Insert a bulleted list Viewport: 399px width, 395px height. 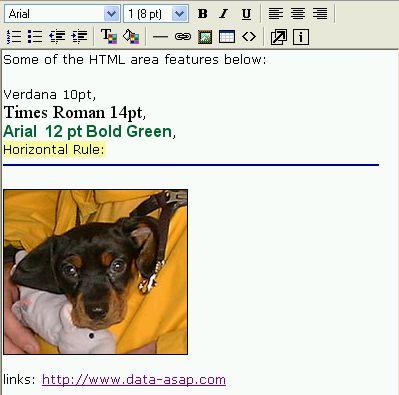tap(35, 37)
